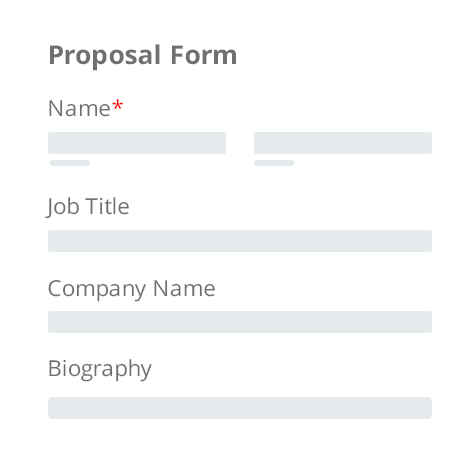Click the word Form in the heading
The width and height of the screenshot is (472, 453).
(204, 55)
